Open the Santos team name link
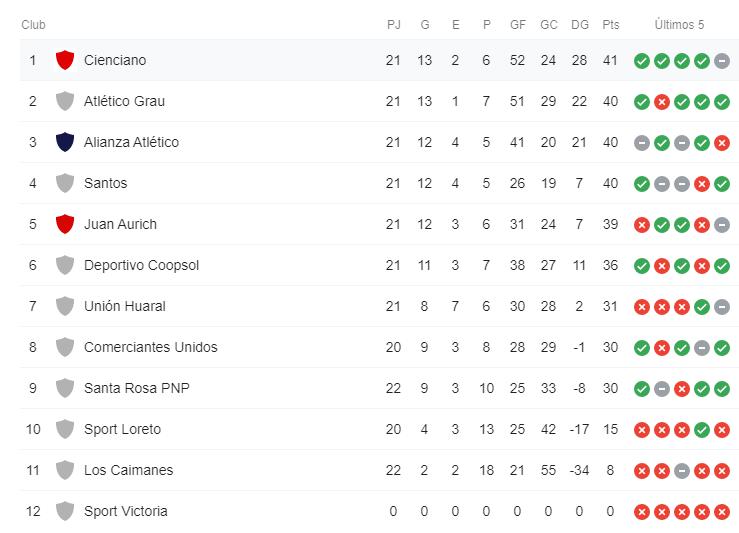739x533 pixels. [105, 183]
